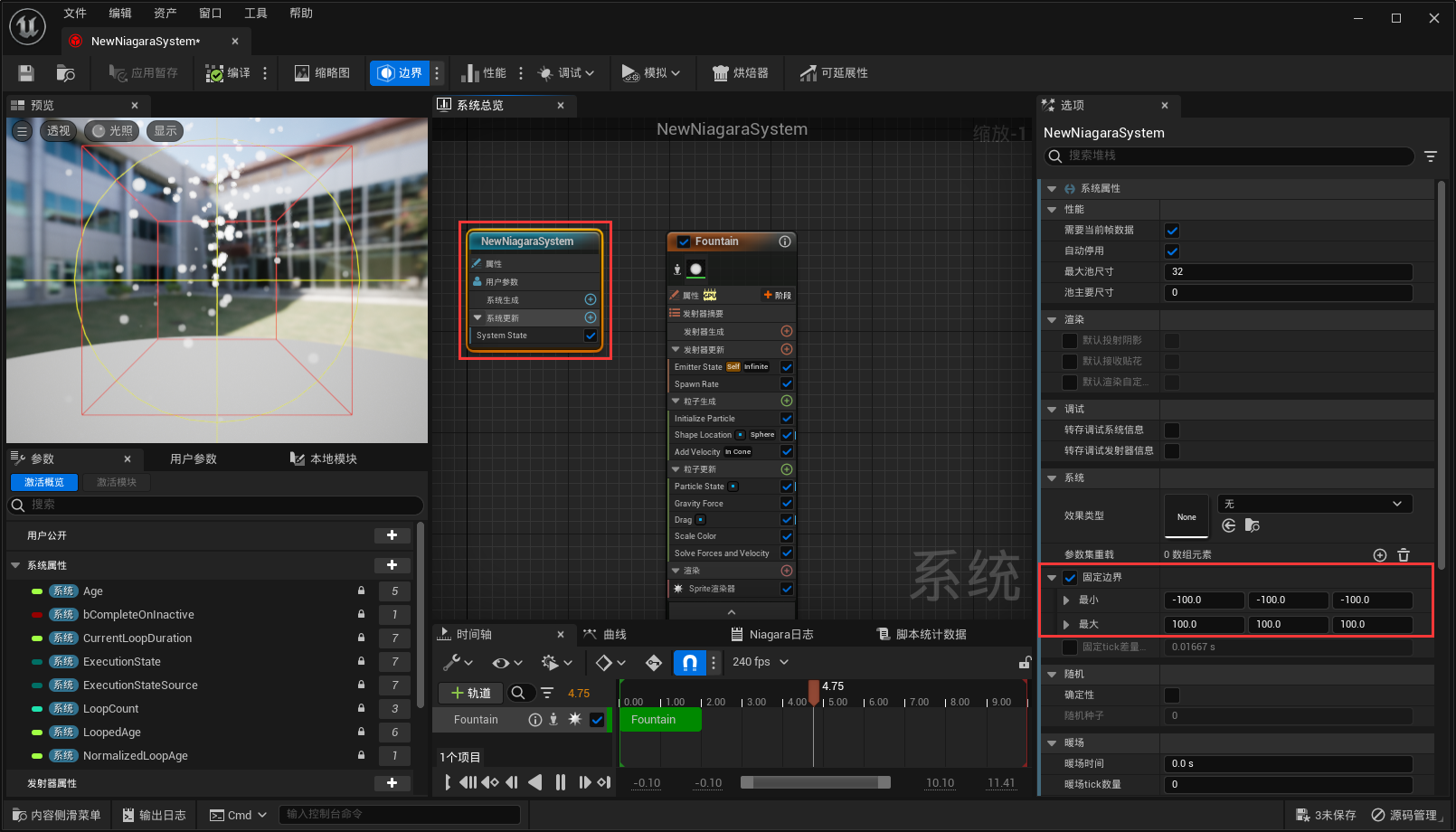Toggle the Fountain track enabled checkbox in timeline
The height and width of the screenshot is (832, 1456).
[x=597, y=720]
